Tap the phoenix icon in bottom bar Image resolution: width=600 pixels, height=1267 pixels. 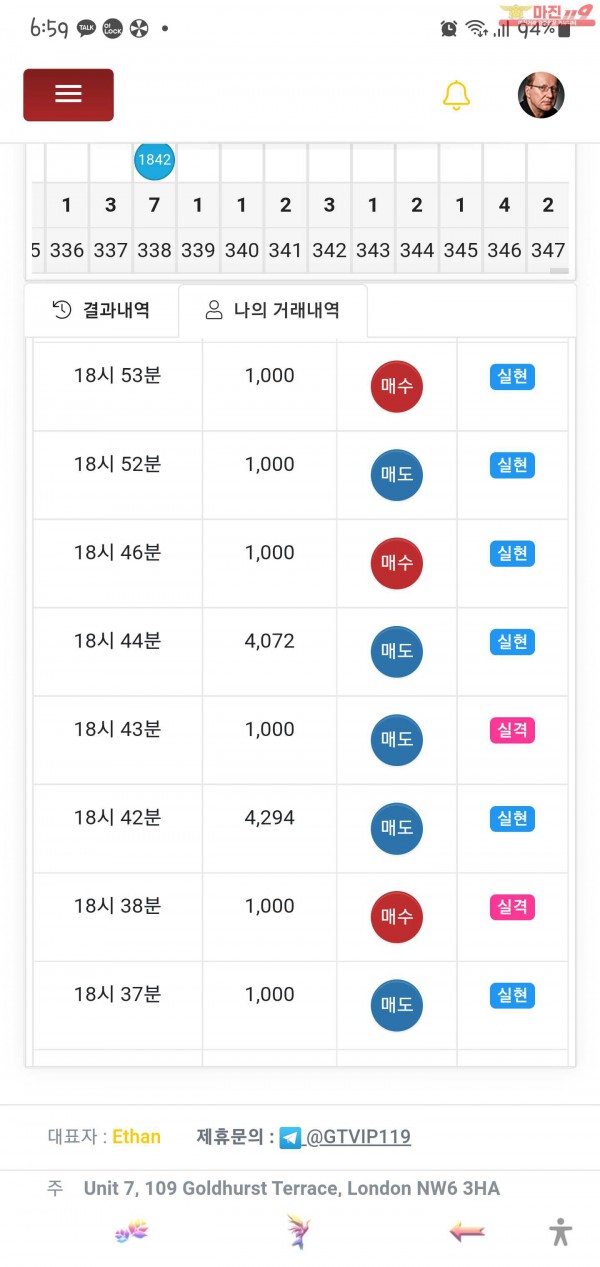pyautogui.click(x=298, y=1232)
